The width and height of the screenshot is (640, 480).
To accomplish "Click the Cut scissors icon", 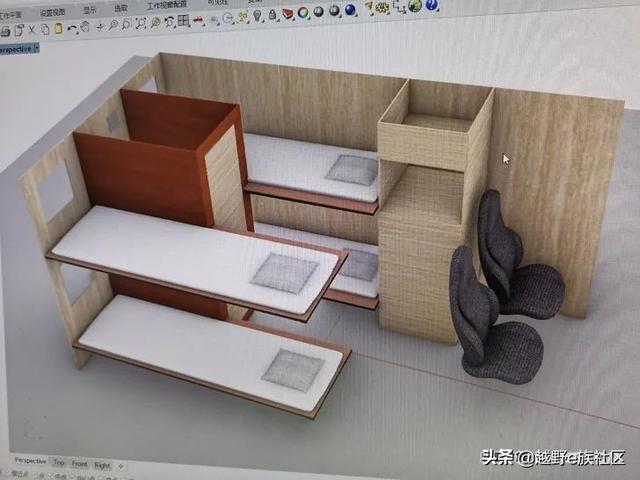I will pyautogui.click(x=31, y=29).
